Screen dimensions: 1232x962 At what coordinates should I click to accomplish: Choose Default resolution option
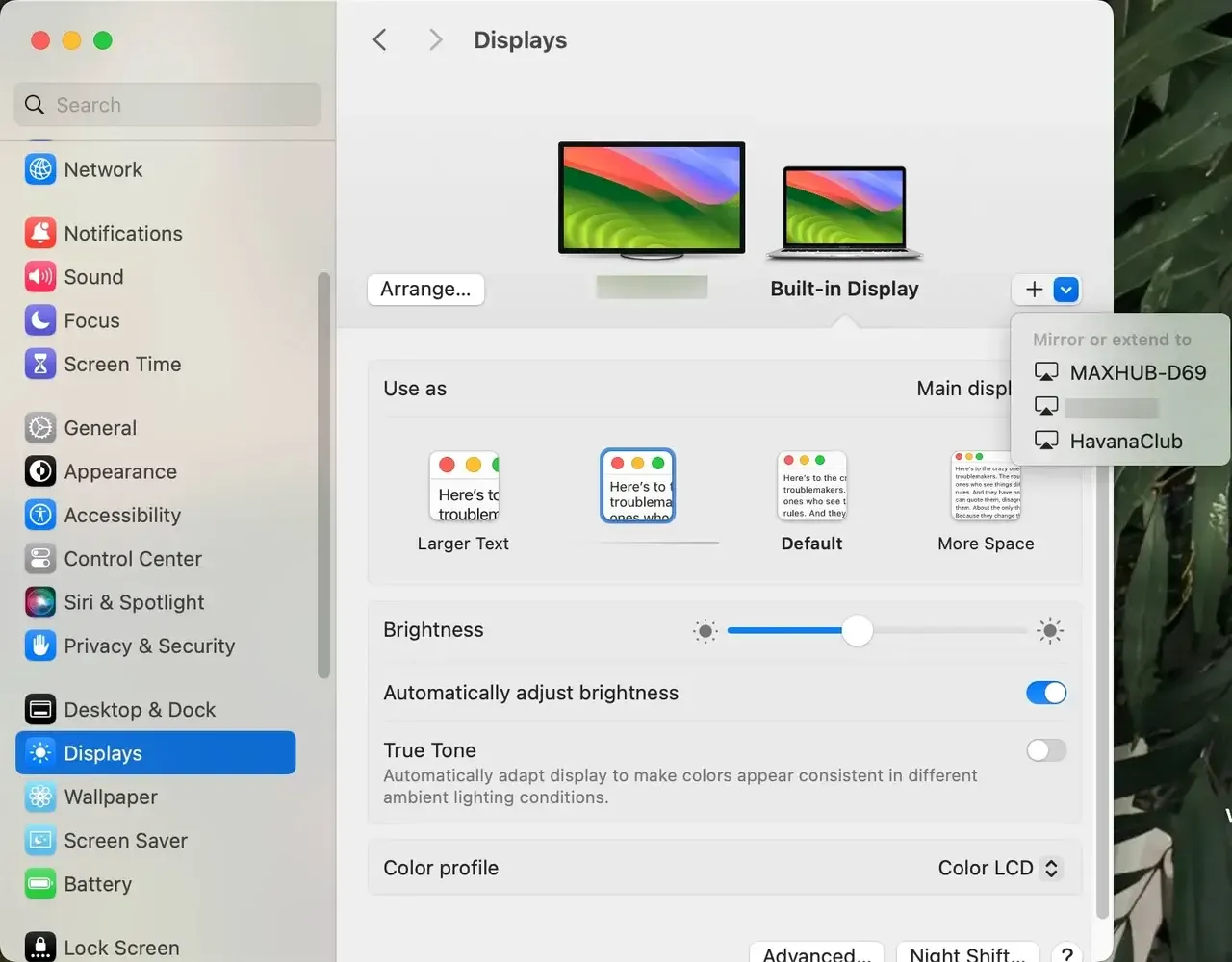pyautogui.click(x=811, y=501)
